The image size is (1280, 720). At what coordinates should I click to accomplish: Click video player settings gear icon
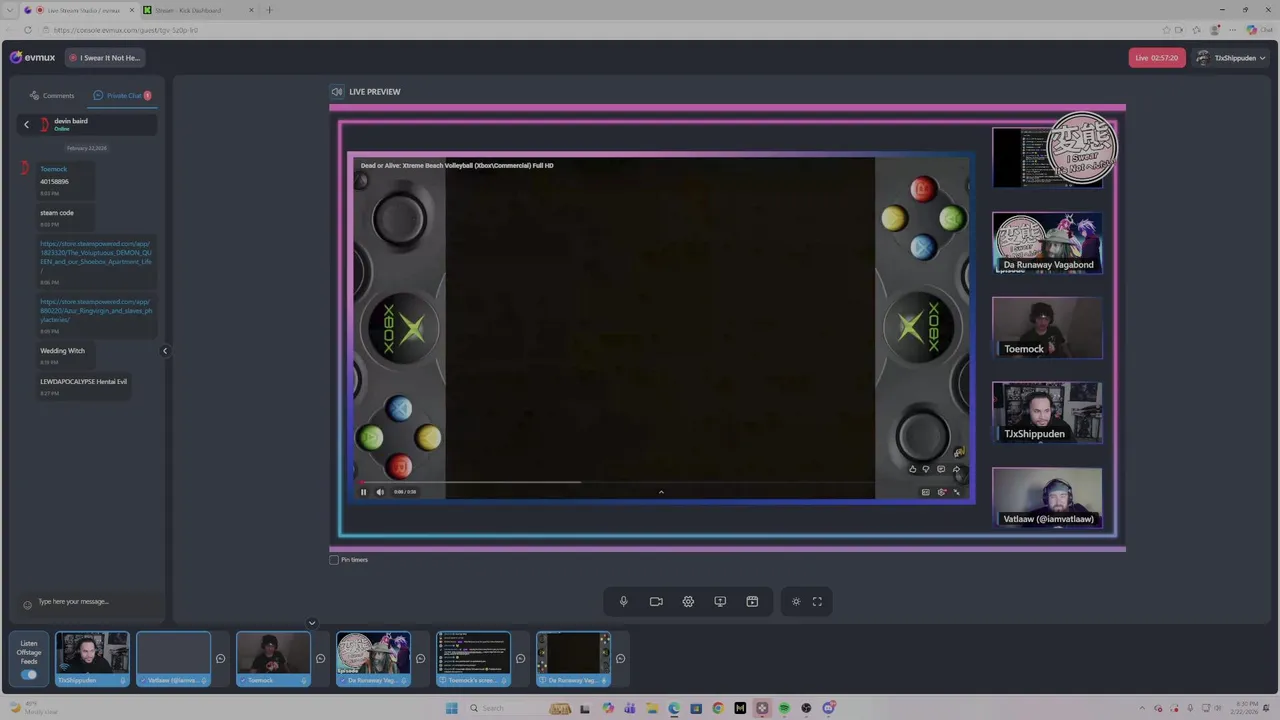[x=941, y=492]
